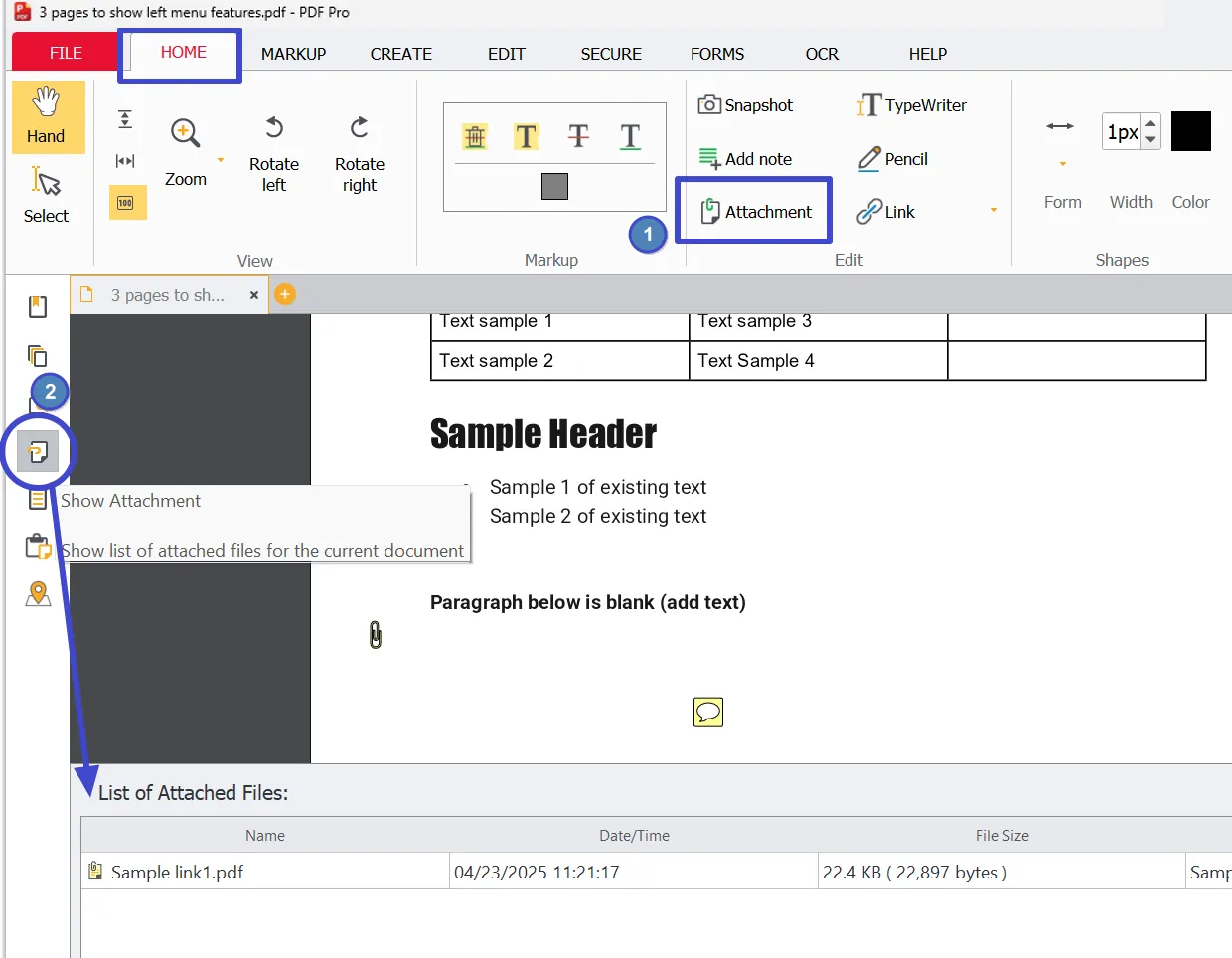Increase line width with up stepper
Screen dimensions: 1232x958
[x=1151, y=123]
